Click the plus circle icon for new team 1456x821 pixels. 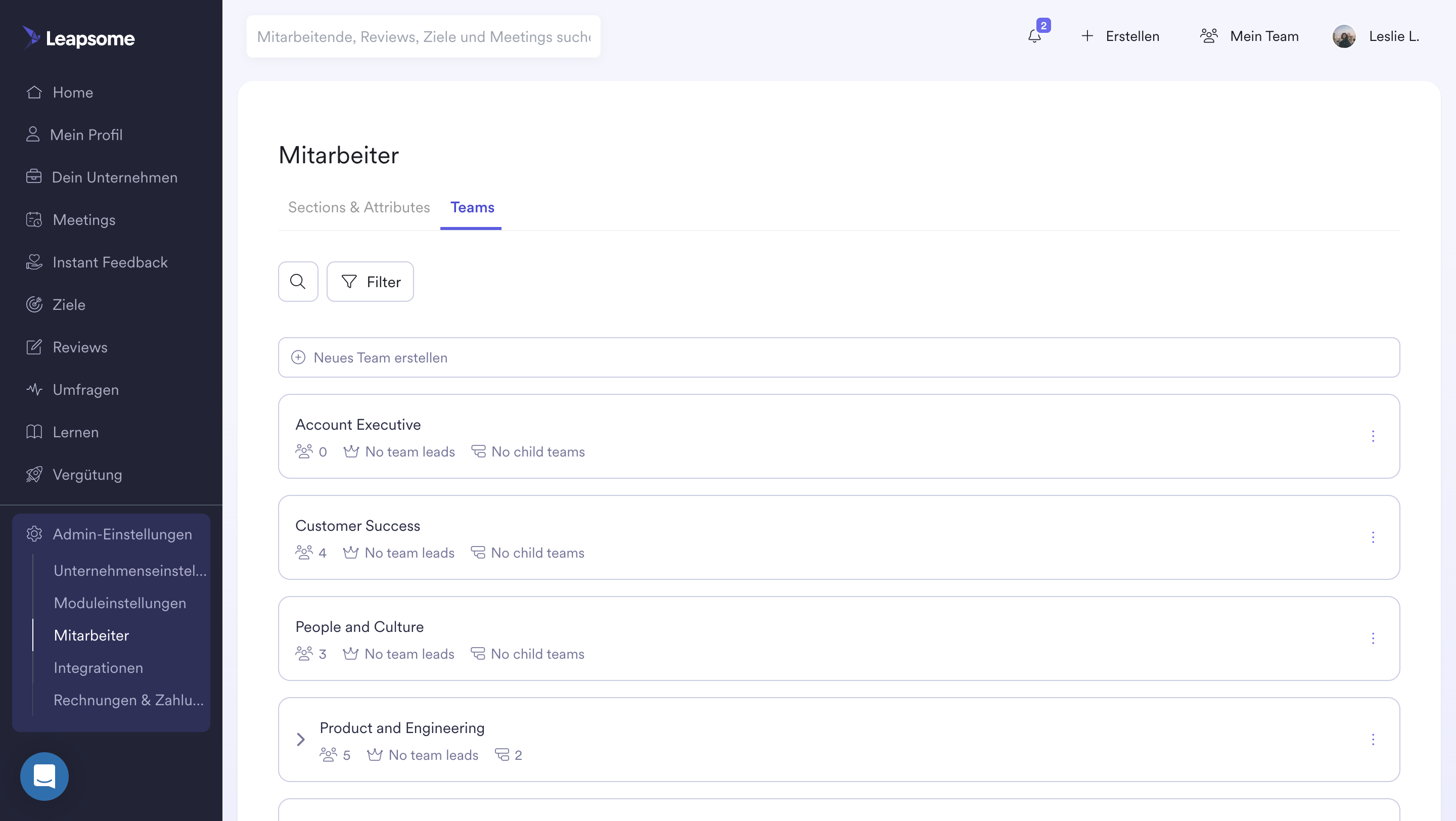[x=298, y=357]
